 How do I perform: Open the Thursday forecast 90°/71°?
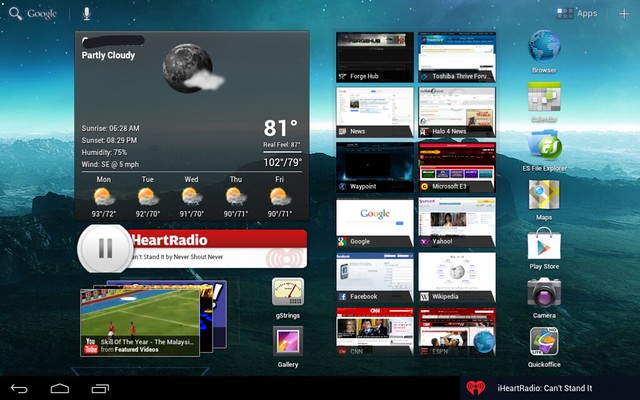pyautogui.click(x=236, y=196)
